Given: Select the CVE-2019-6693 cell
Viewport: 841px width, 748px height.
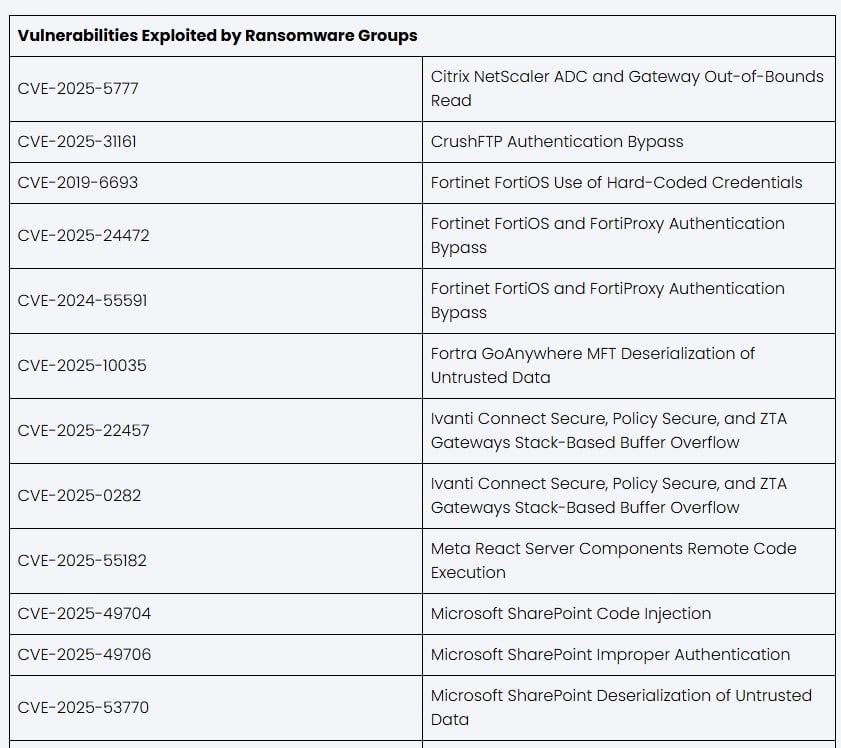Looking at the screenshot, I should coord(78,183).
